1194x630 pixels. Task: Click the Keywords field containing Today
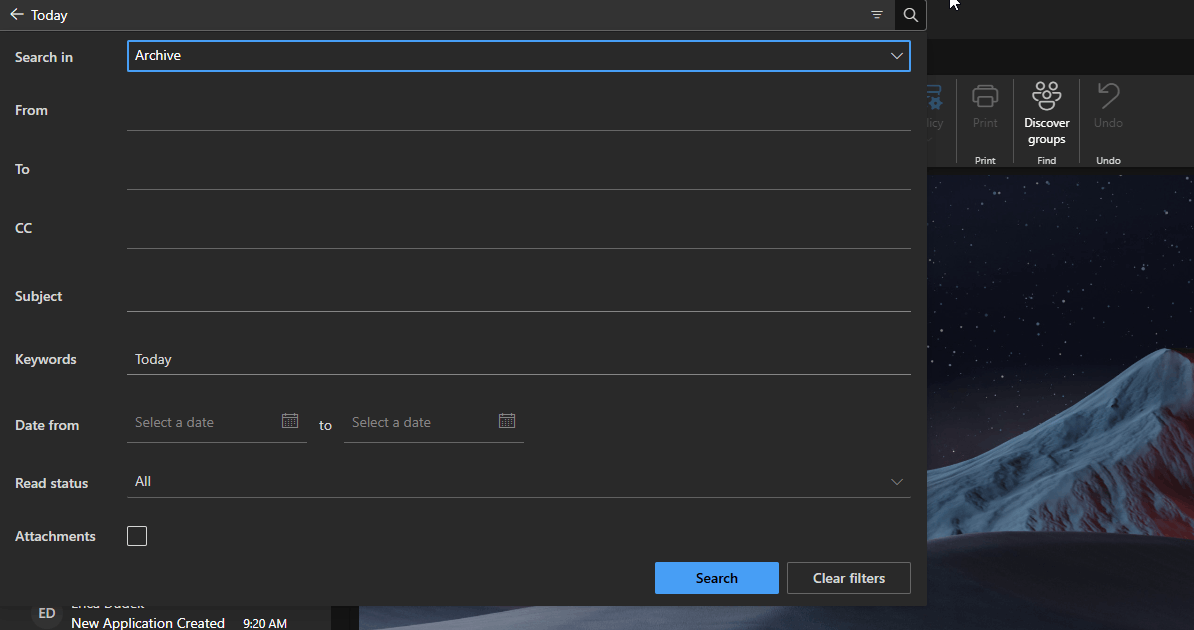pos(519,359)
